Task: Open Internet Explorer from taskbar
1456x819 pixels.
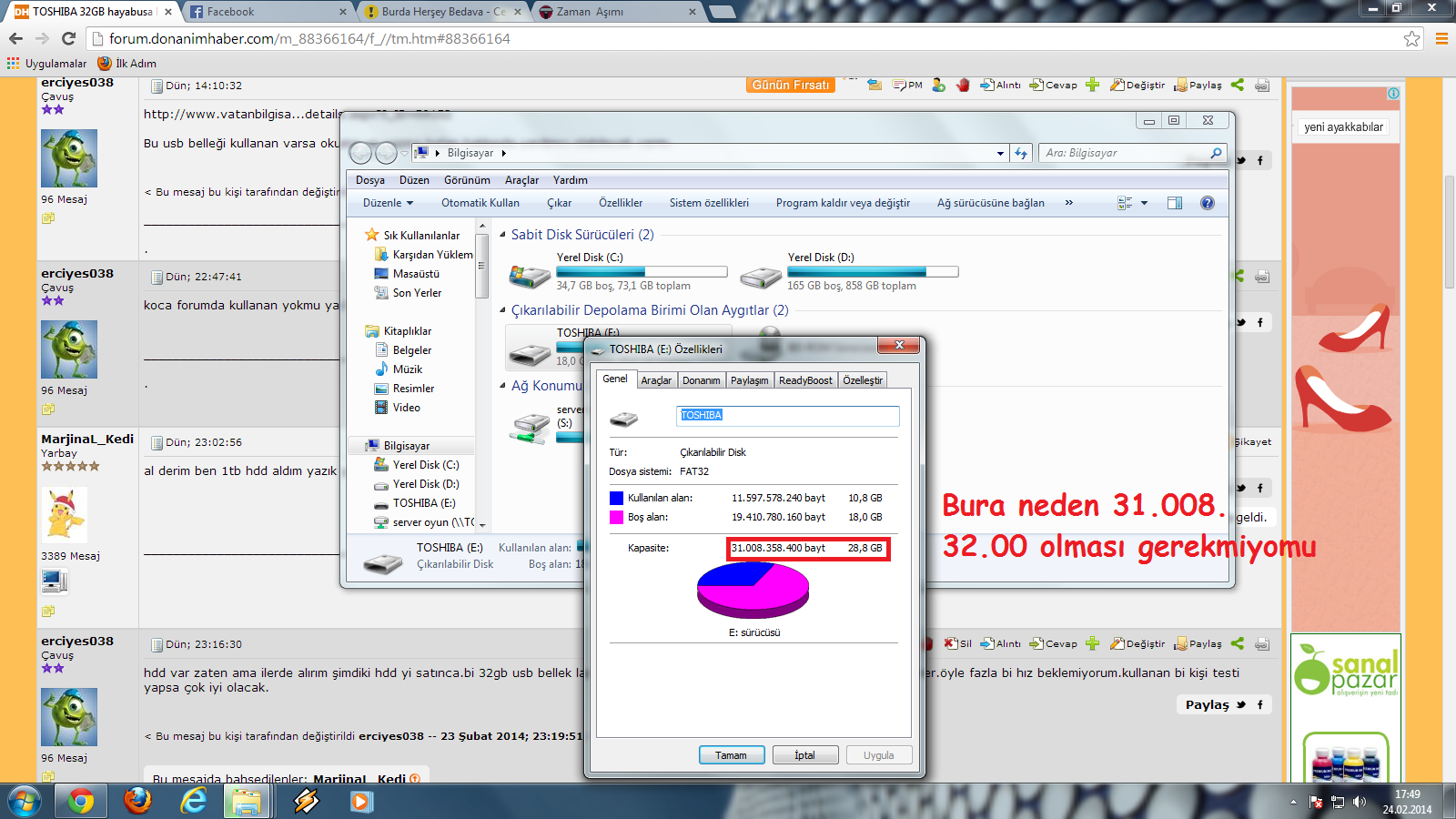Action: [193, 801]
